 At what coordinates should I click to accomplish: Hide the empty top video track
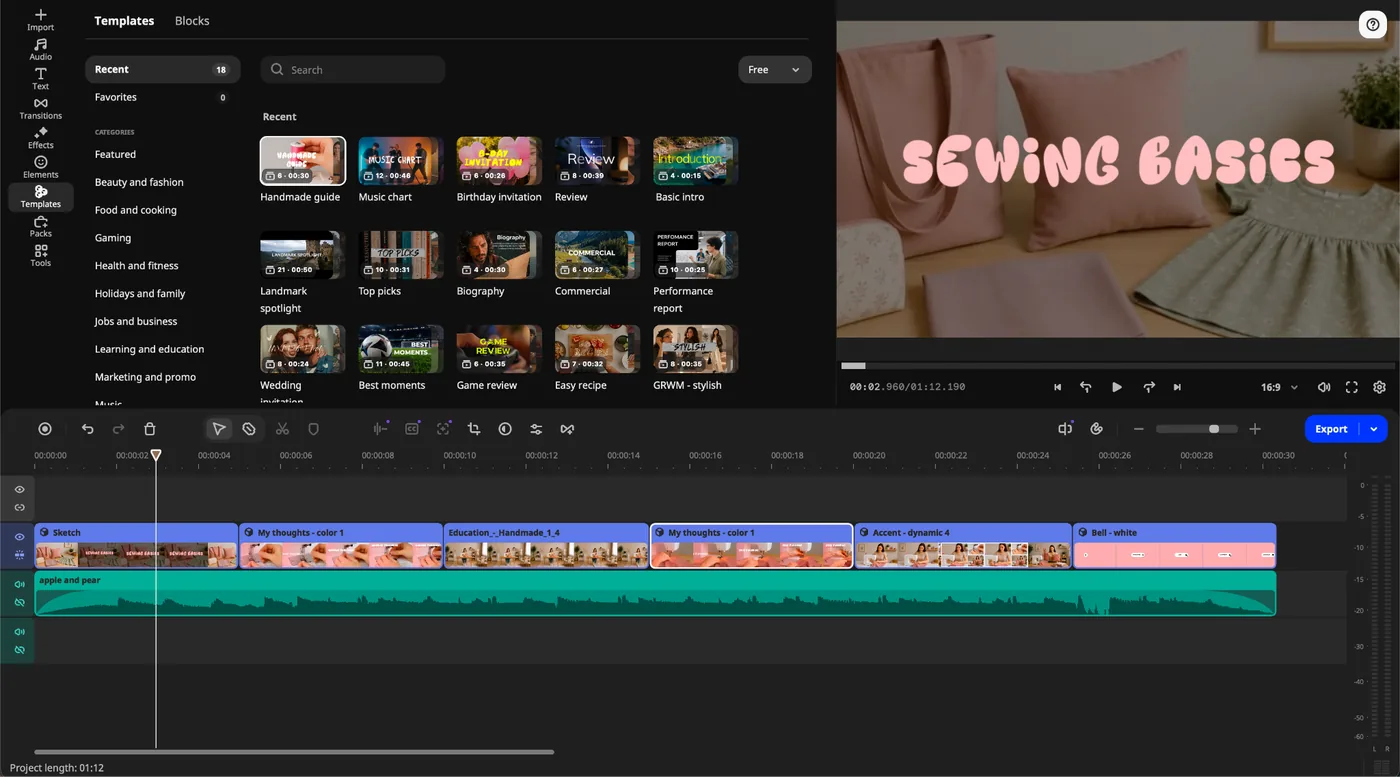pyautogui.click(x=19, y=489)
